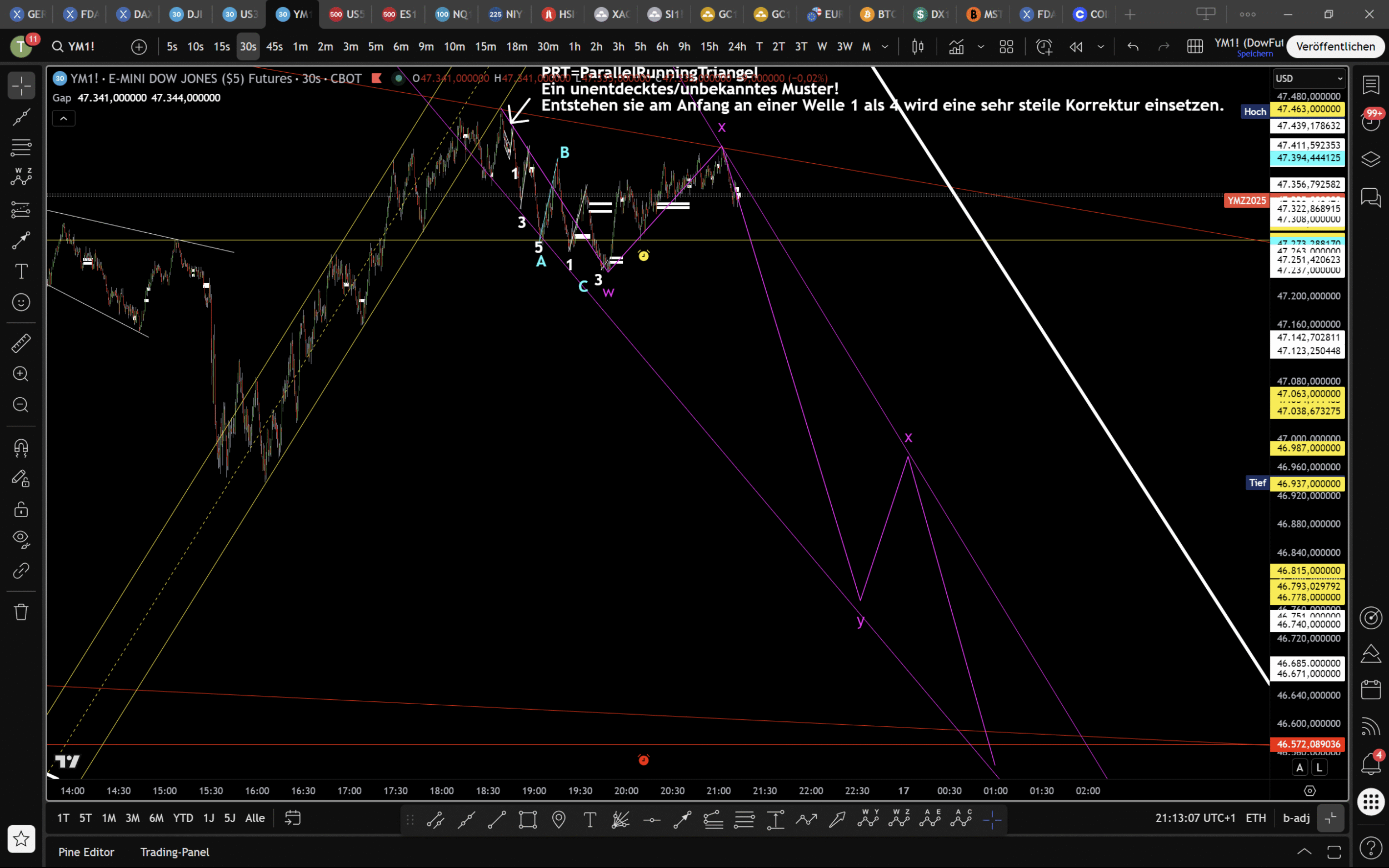
Task: Expand the USD currency dropdown
Action: click(x=1308, y=79)
